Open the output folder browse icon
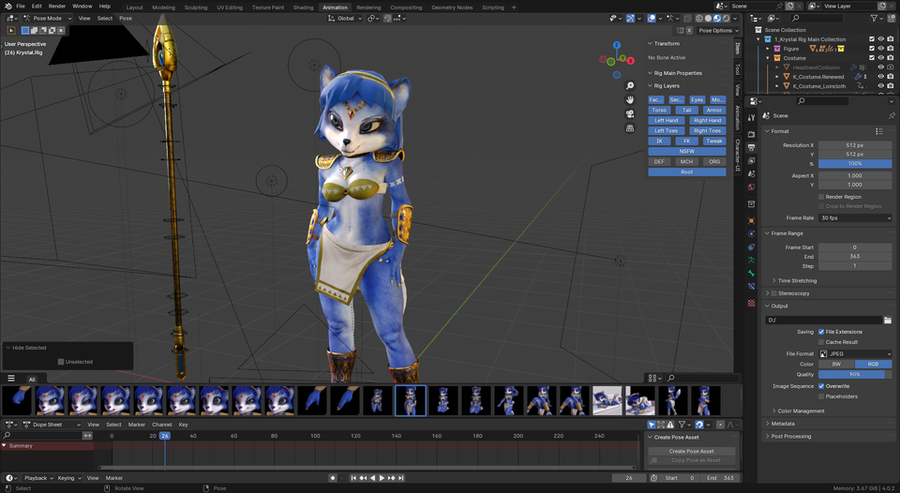Screen dimensions: 900x493 coord(887,320)
